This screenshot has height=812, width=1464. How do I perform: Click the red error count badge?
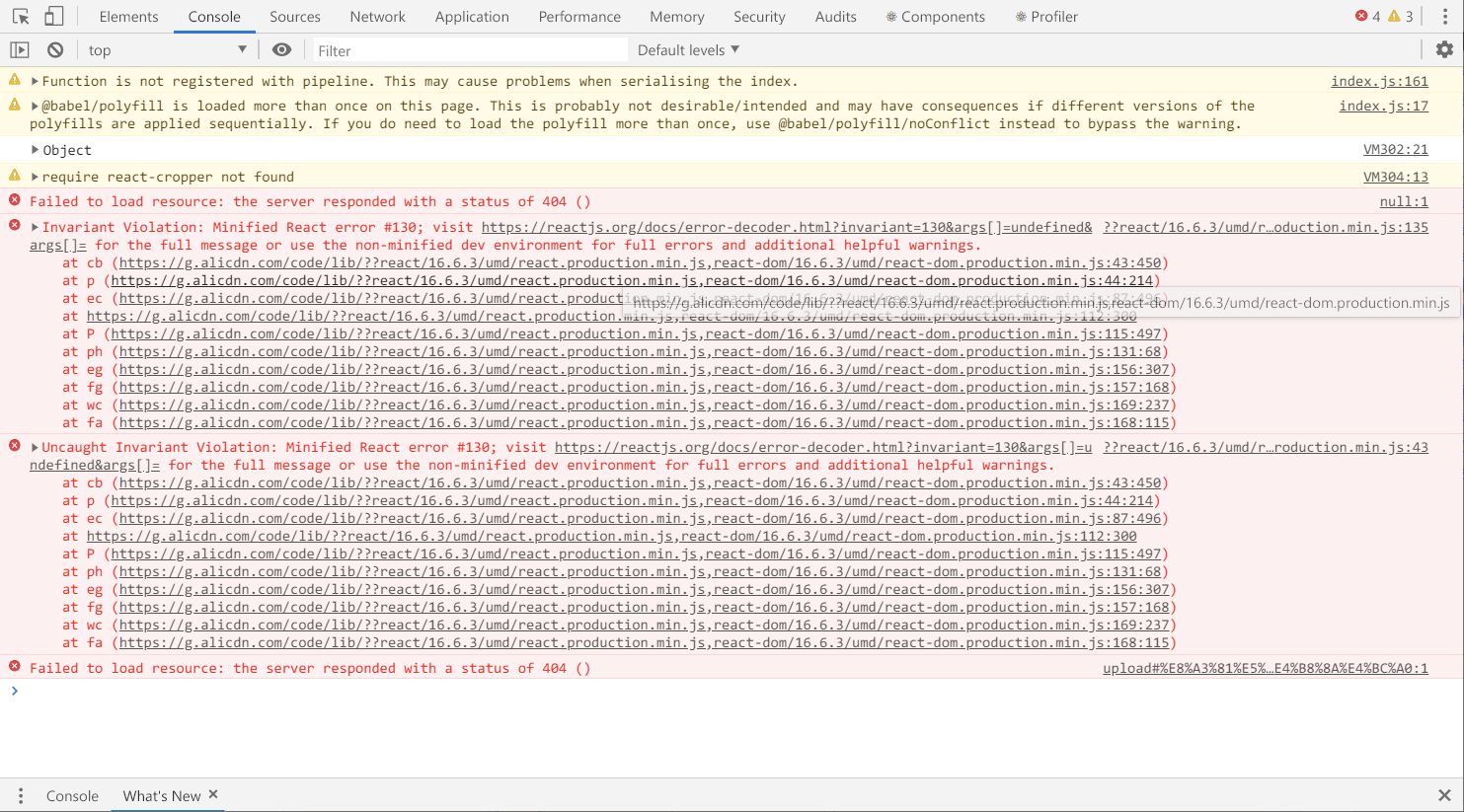point(1368,17)
